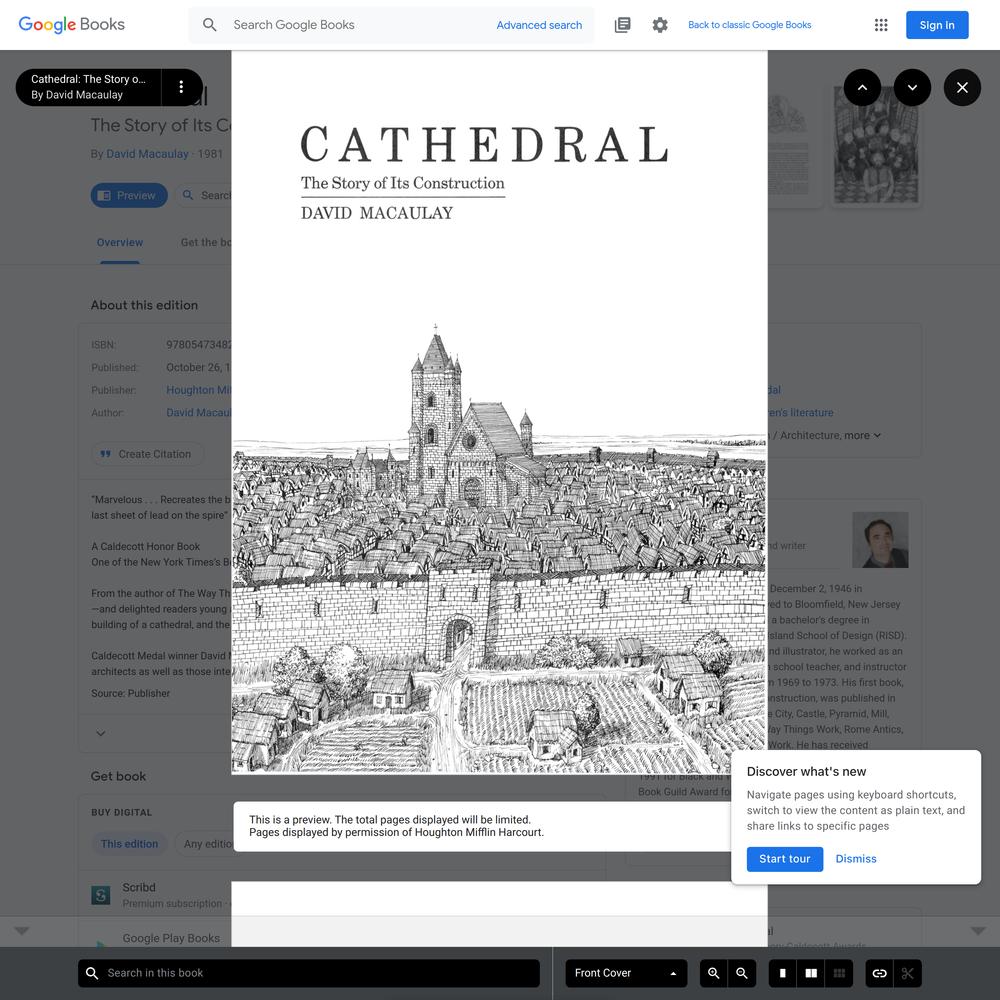
Task: Open the Houghton Mifflin publisher link
Action: pyautogui.click(x=198, y=390)
